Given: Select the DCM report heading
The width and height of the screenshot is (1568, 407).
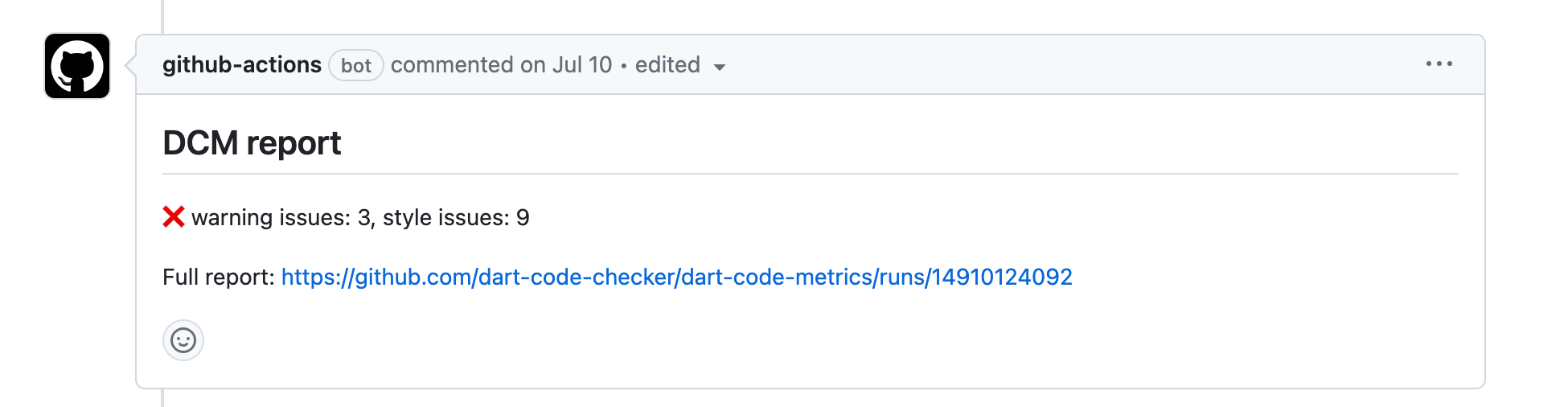Looking at the screenshot, I should [252, 143].
